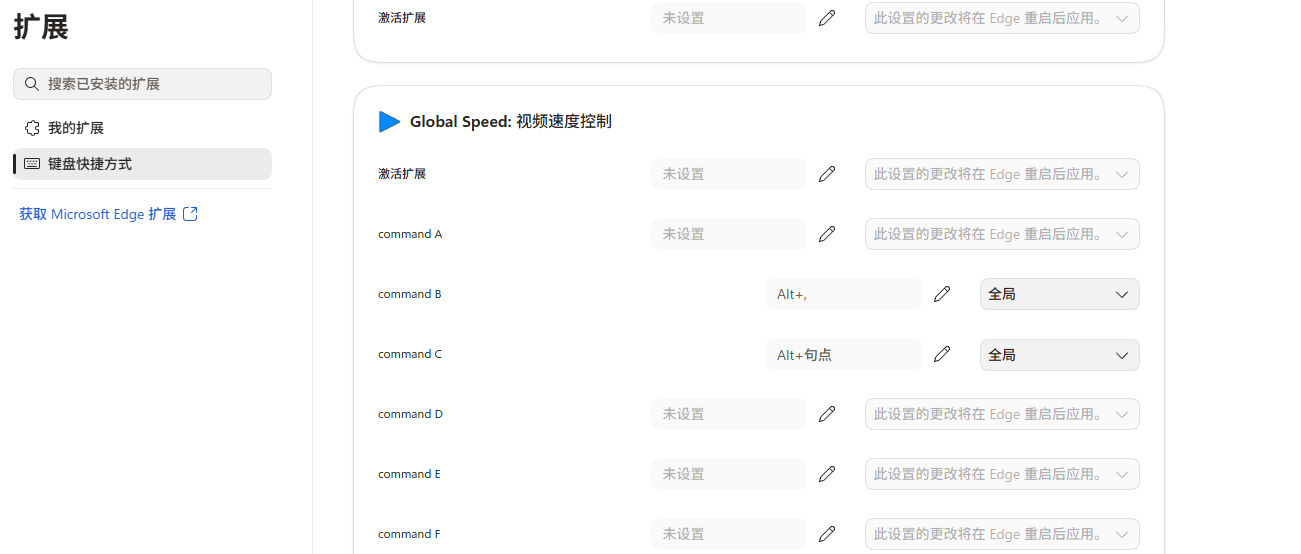Open scope dropdown for command E
Image resolution: width=1301 pixels, height=554 pixels.
[1002, 474]
